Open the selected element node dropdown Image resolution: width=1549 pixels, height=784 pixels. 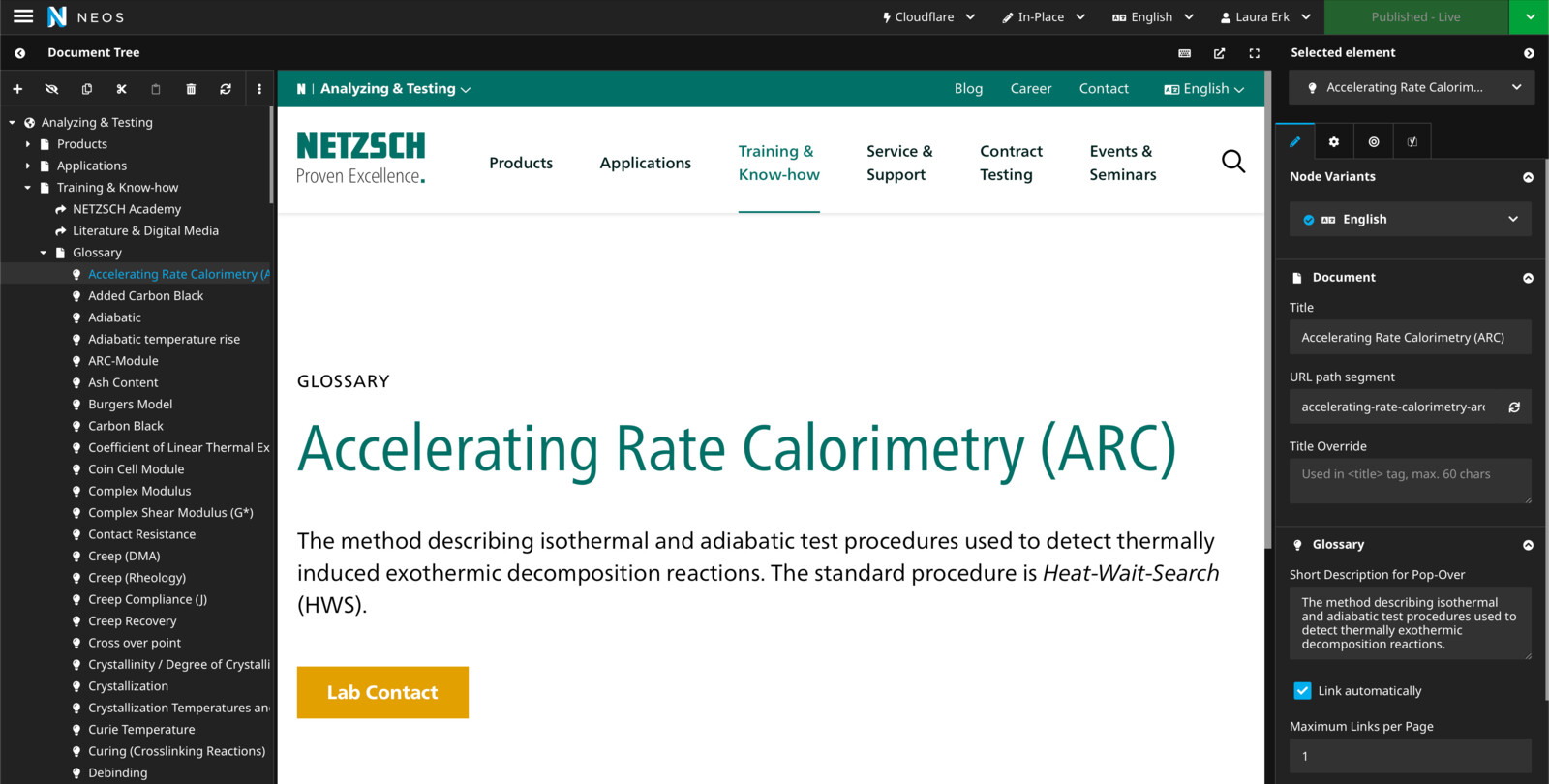click(1412, 87)
